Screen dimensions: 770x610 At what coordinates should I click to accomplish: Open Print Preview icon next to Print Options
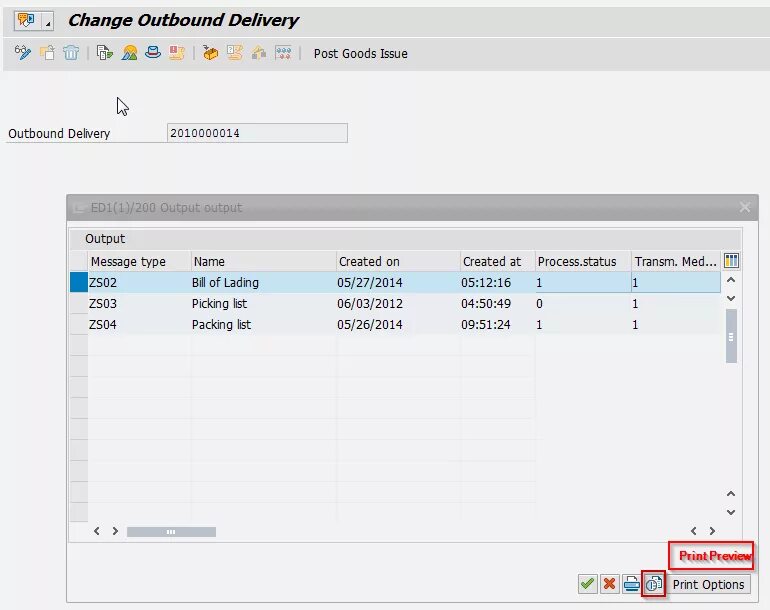click(x=654, y=584)
